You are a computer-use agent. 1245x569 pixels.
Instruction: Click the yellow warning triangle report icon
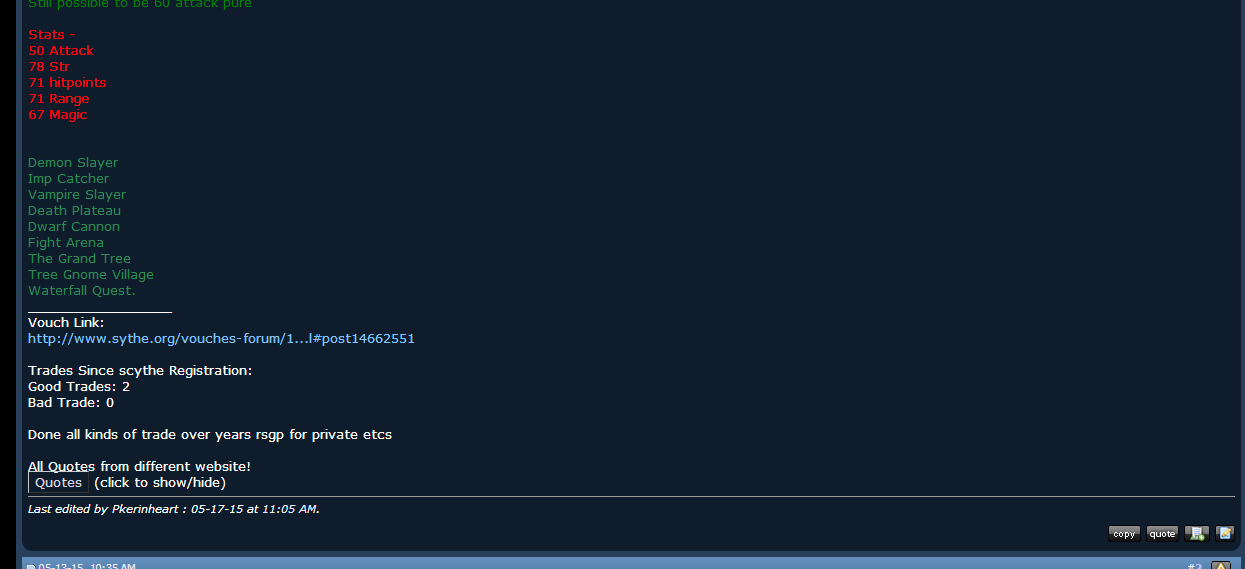(x=1220, y=565)
